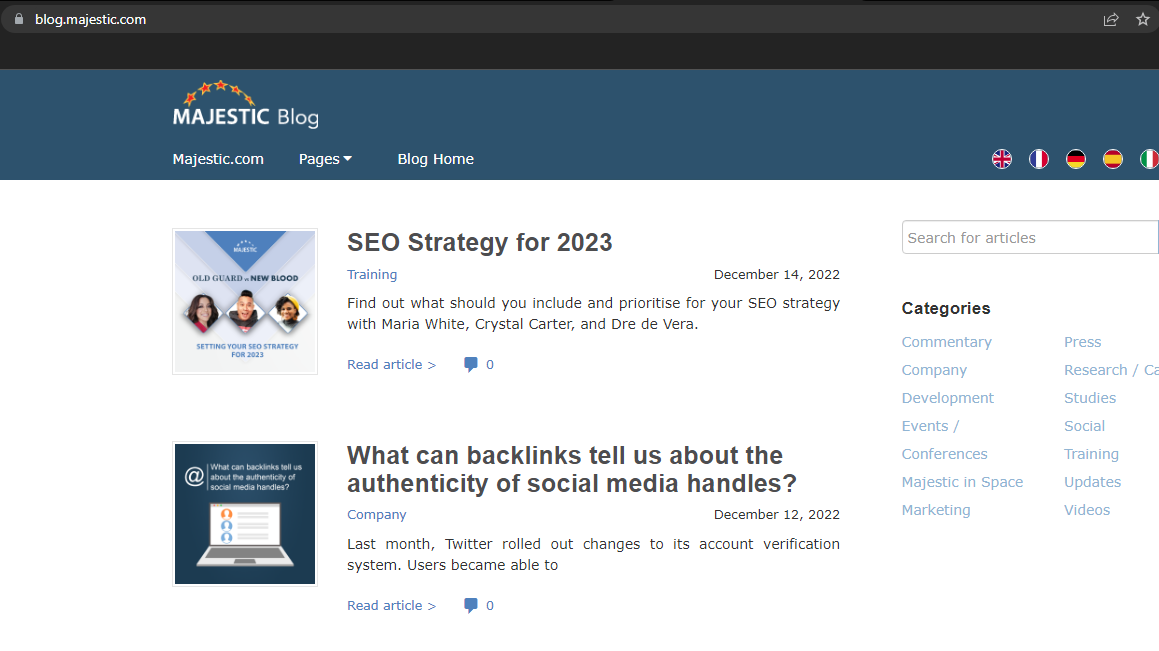Open SEO Strategy for 2023 article title

[x=480, y=242]
